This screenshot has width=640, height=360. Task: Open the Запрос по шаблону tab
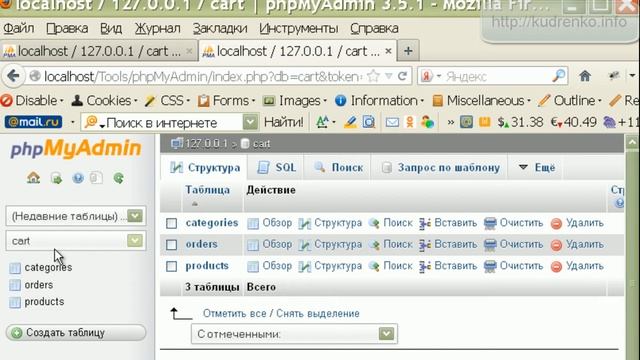pyautogui.click(x=440, y=167)
